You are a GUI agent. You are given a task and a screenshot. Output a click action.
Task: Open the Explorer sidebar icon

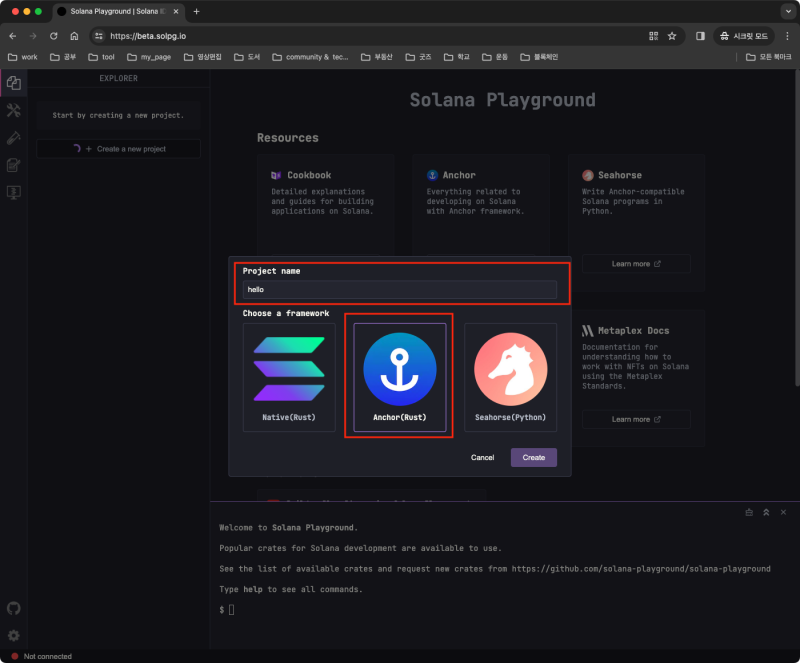pyautogui.click(x=14, y=83)
